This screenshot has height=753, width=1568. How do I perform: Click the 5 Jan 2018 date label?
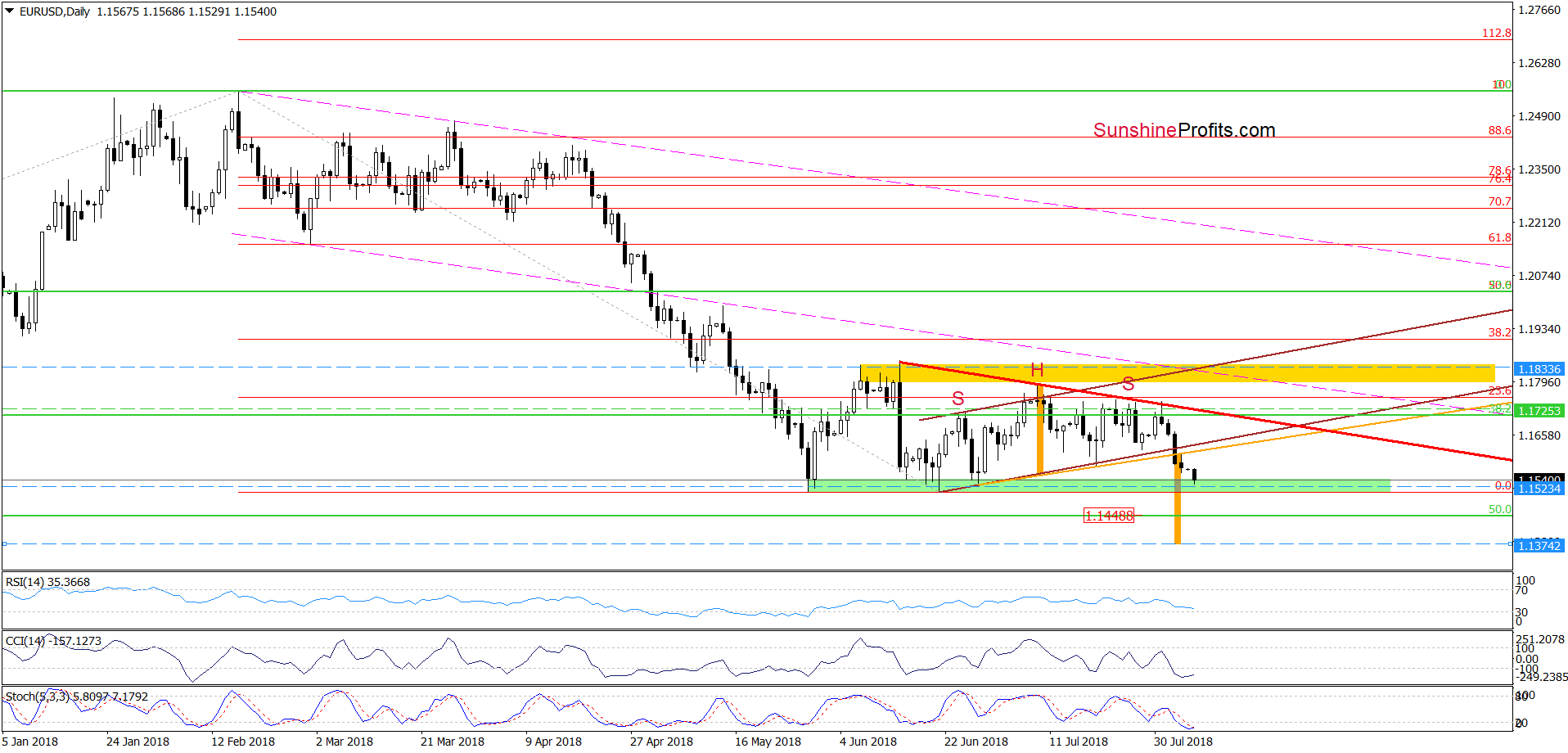coord(30,742)
